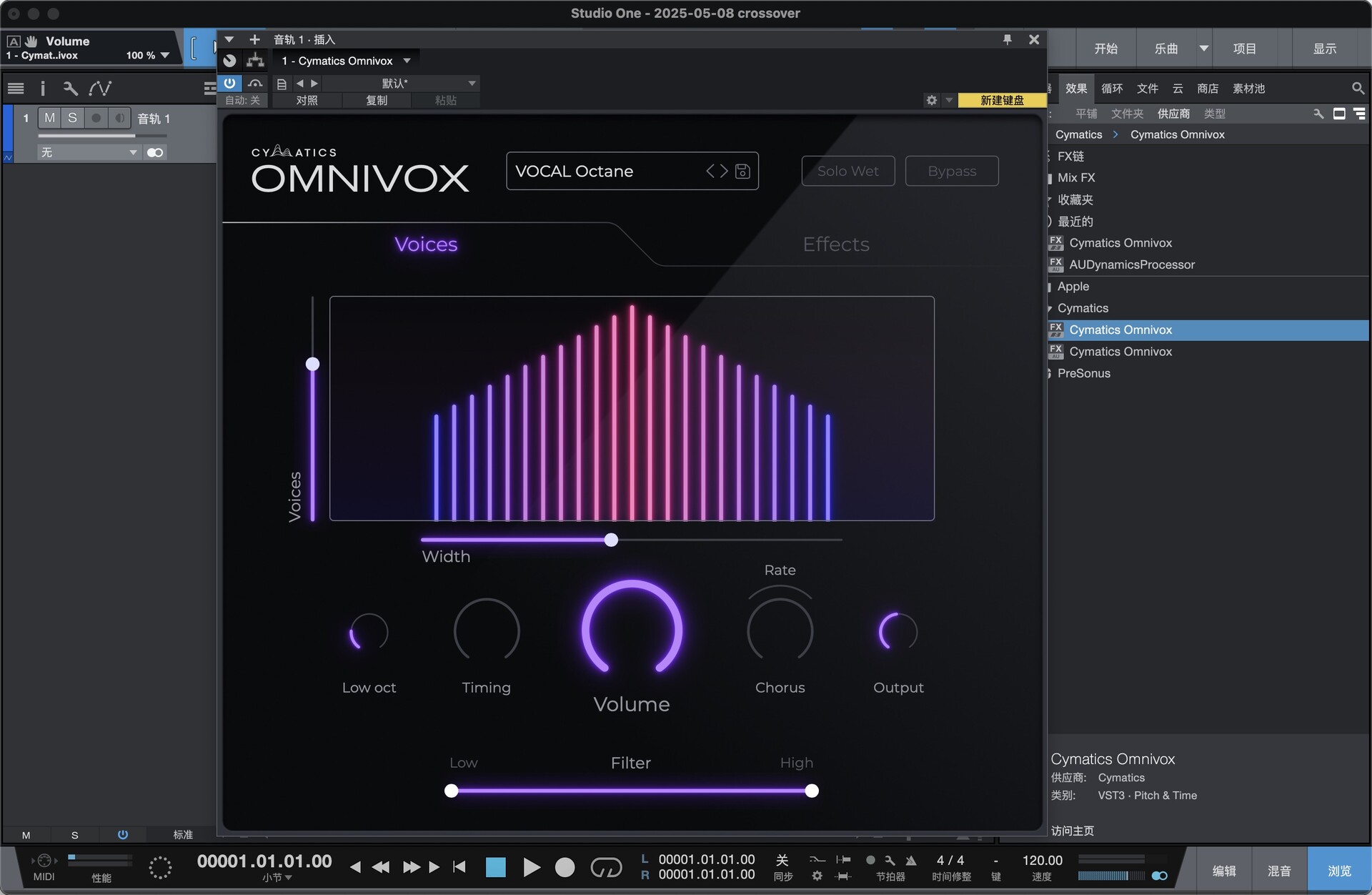1372x895 pixels.
Task: Switch to Voices tab in Omnivox
Action: coord(426,244)
